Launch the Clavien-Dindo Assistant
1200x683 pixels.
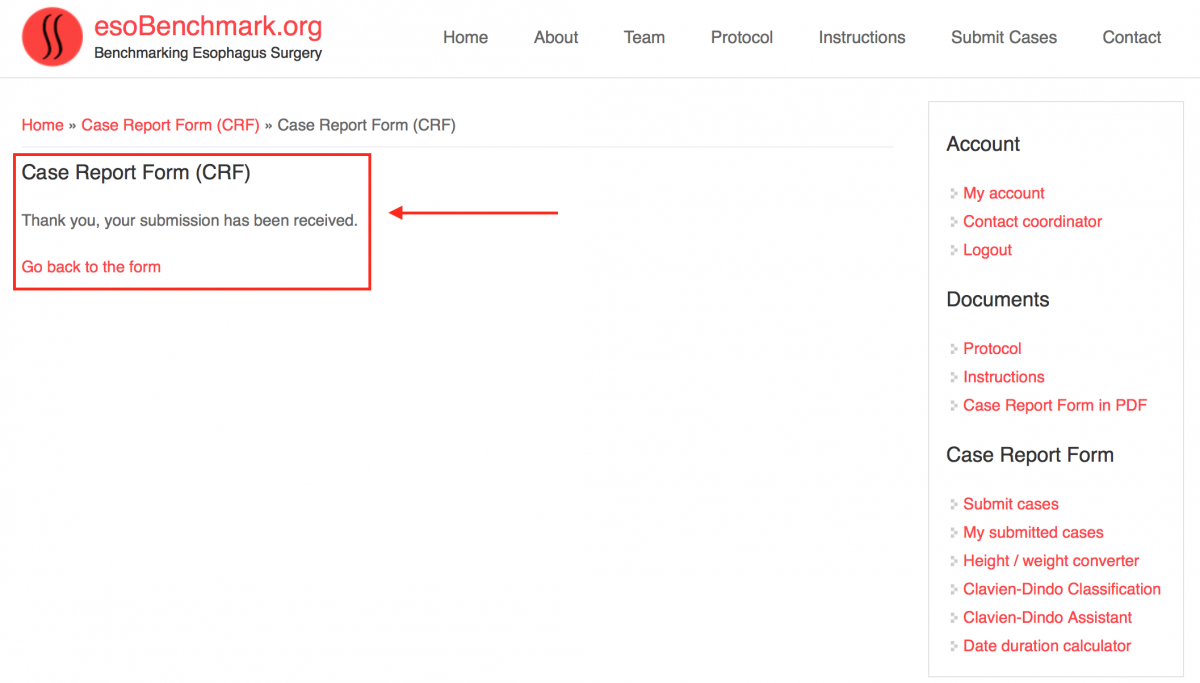[x=1047, y=617]
